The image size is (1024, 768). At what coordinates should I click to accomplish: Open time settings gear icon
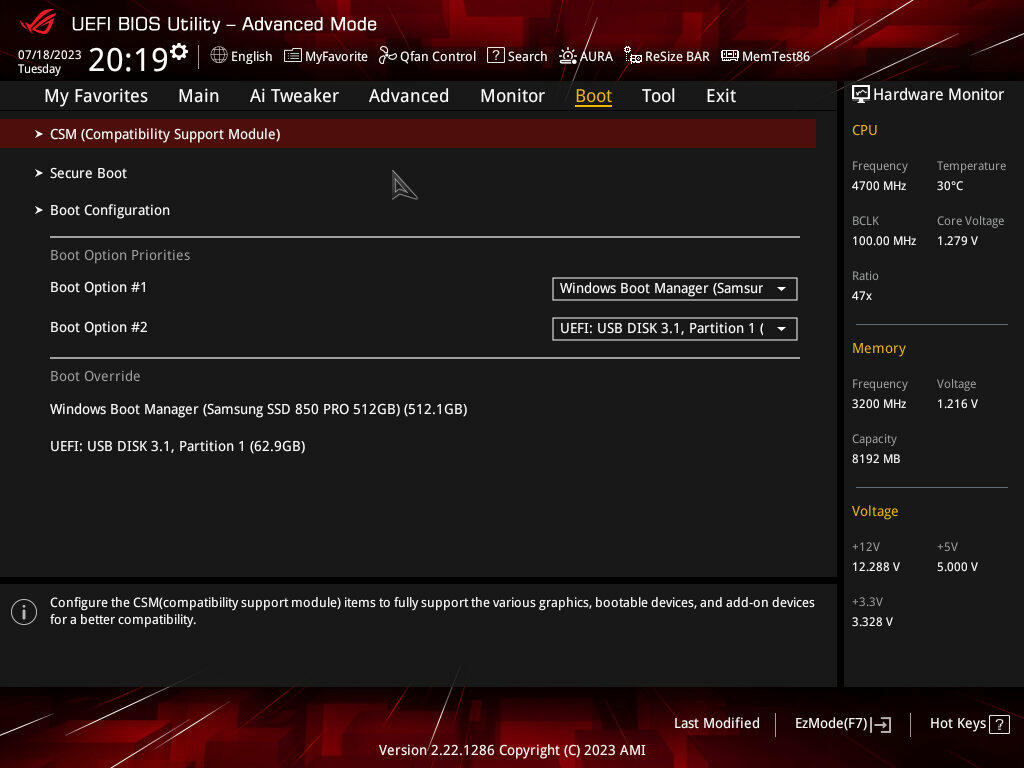pos(179,52)
